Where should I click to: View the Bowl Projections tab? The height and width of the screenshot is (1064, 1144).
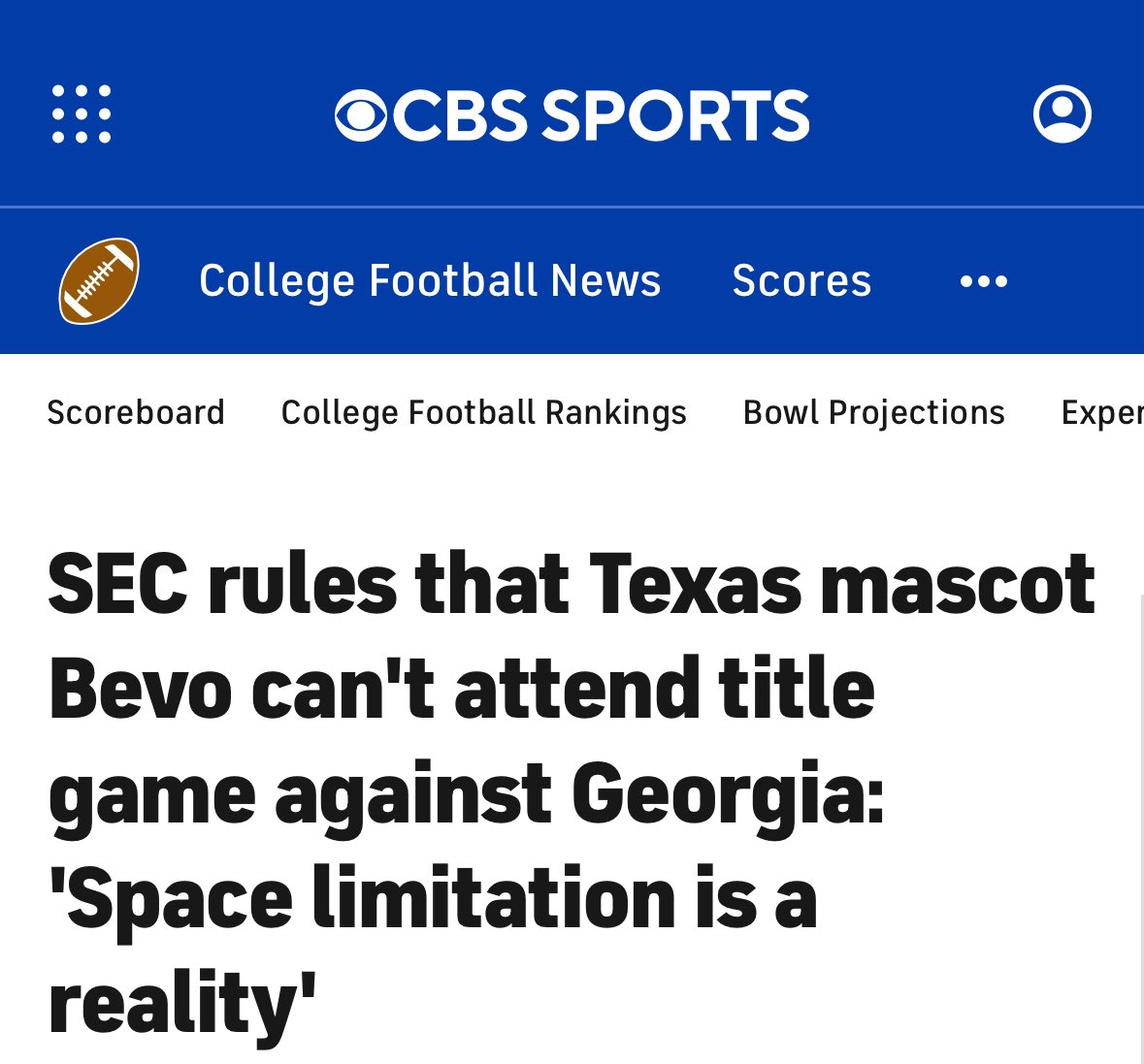[873, 412]
